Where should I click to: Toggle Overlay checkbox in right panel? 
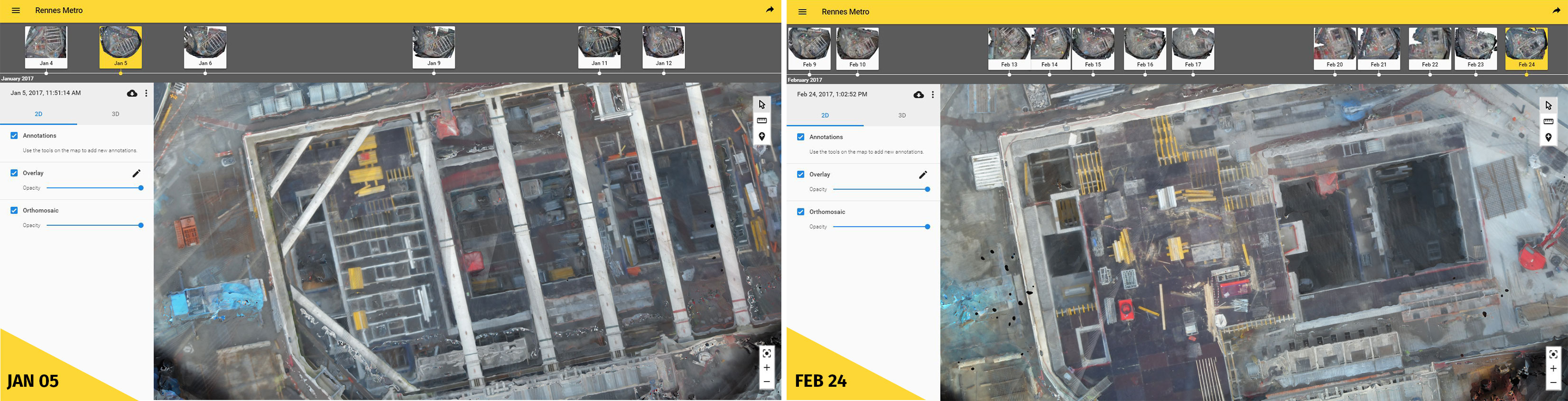[x=800, y=174]
